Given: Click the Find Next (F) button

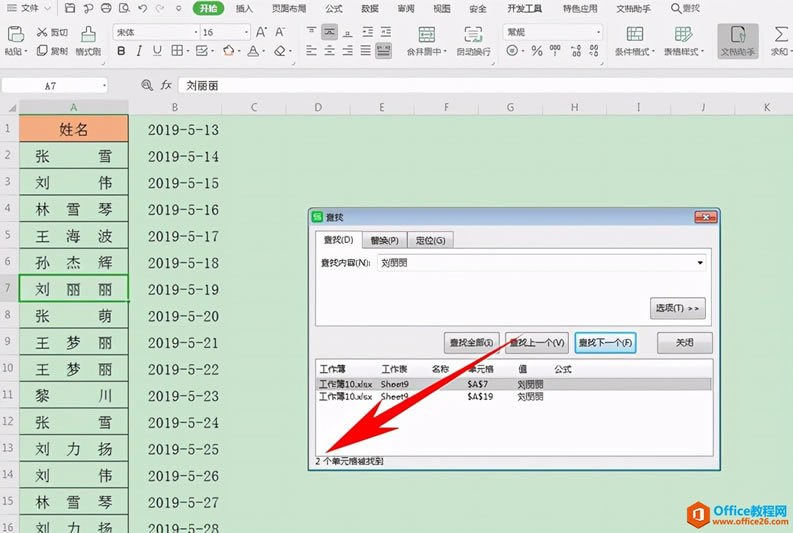Looking at the screenshot, I should (x=605, y=343).
